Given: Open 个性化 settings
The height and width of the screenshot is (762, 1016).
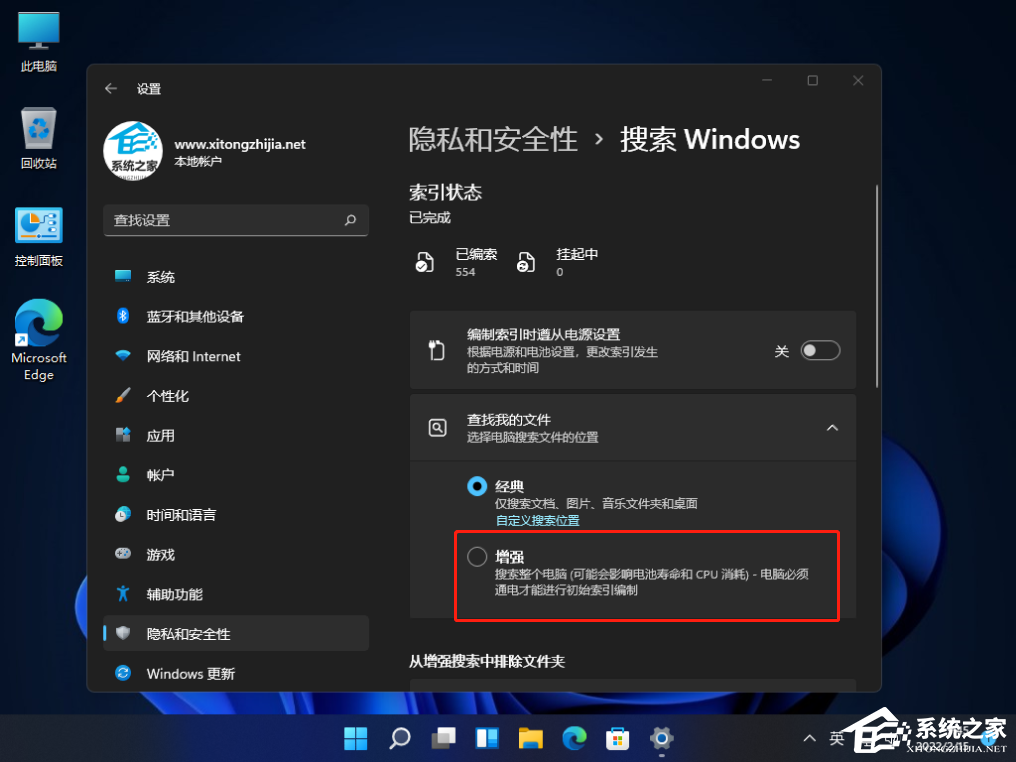Looking at the screenshot, I should point(236,396).
